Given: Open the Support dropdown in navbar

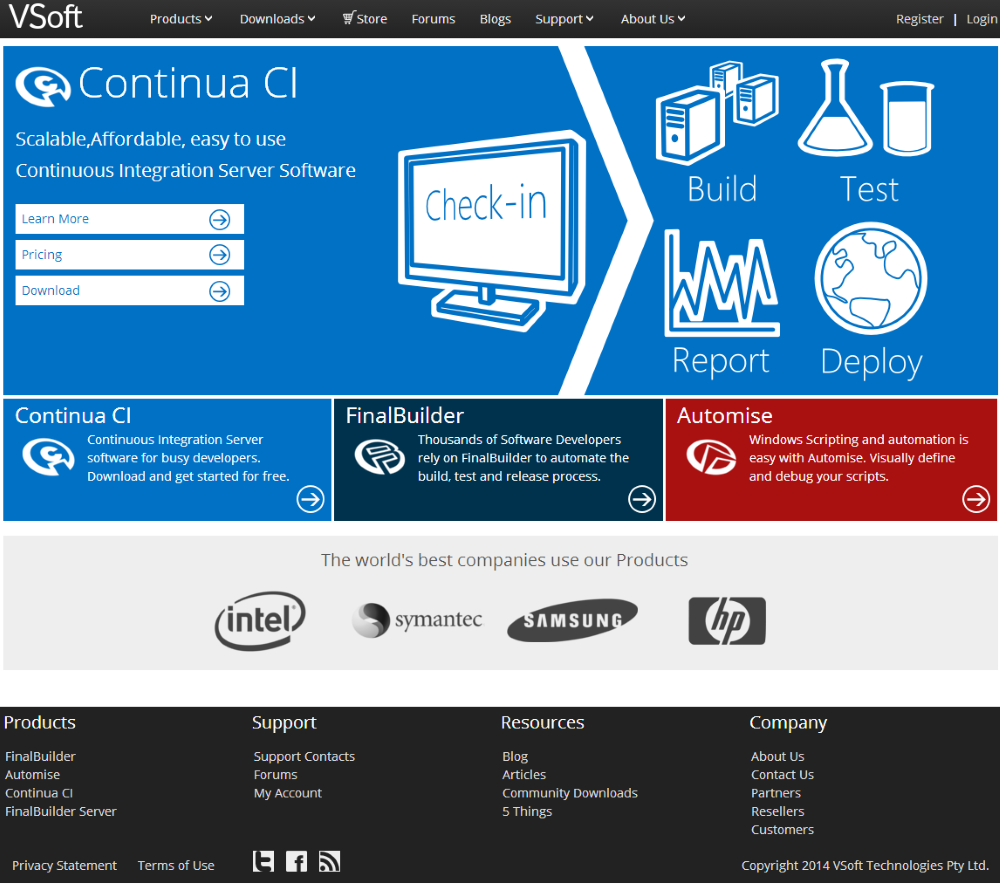Looking at the screenshot, I should [564, 19].
